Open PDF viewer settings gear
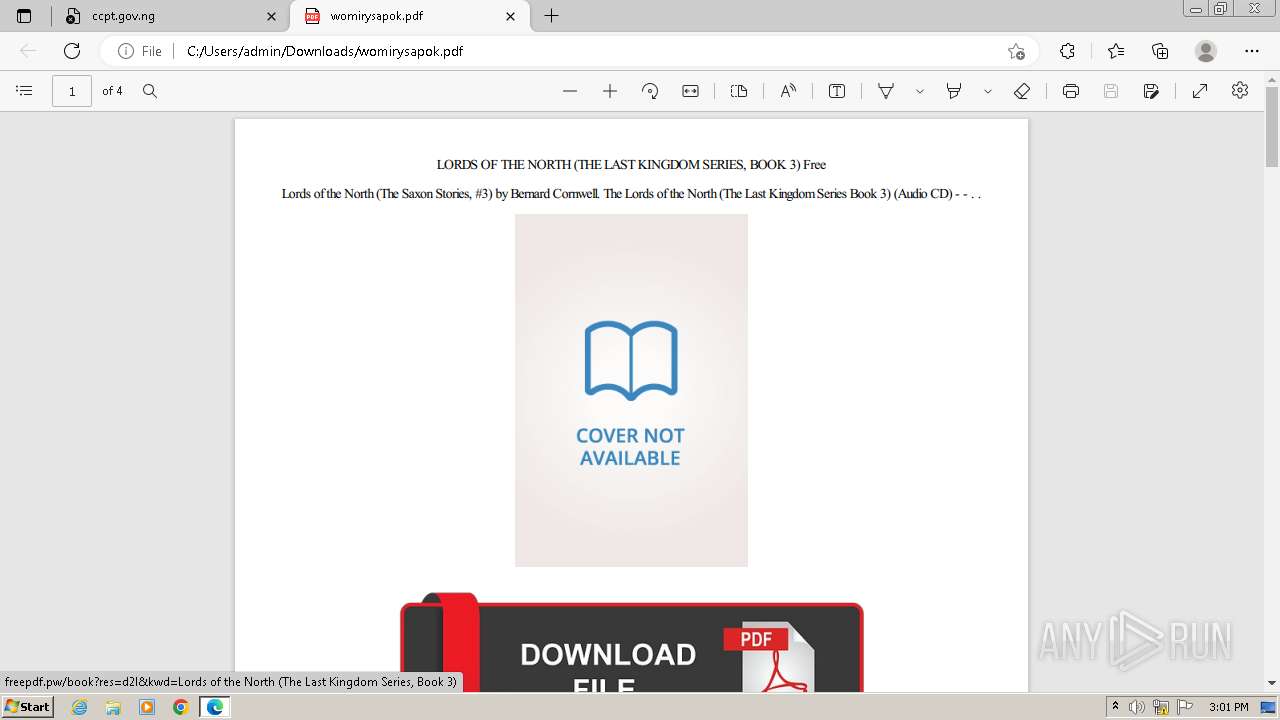 point(1240,91)
